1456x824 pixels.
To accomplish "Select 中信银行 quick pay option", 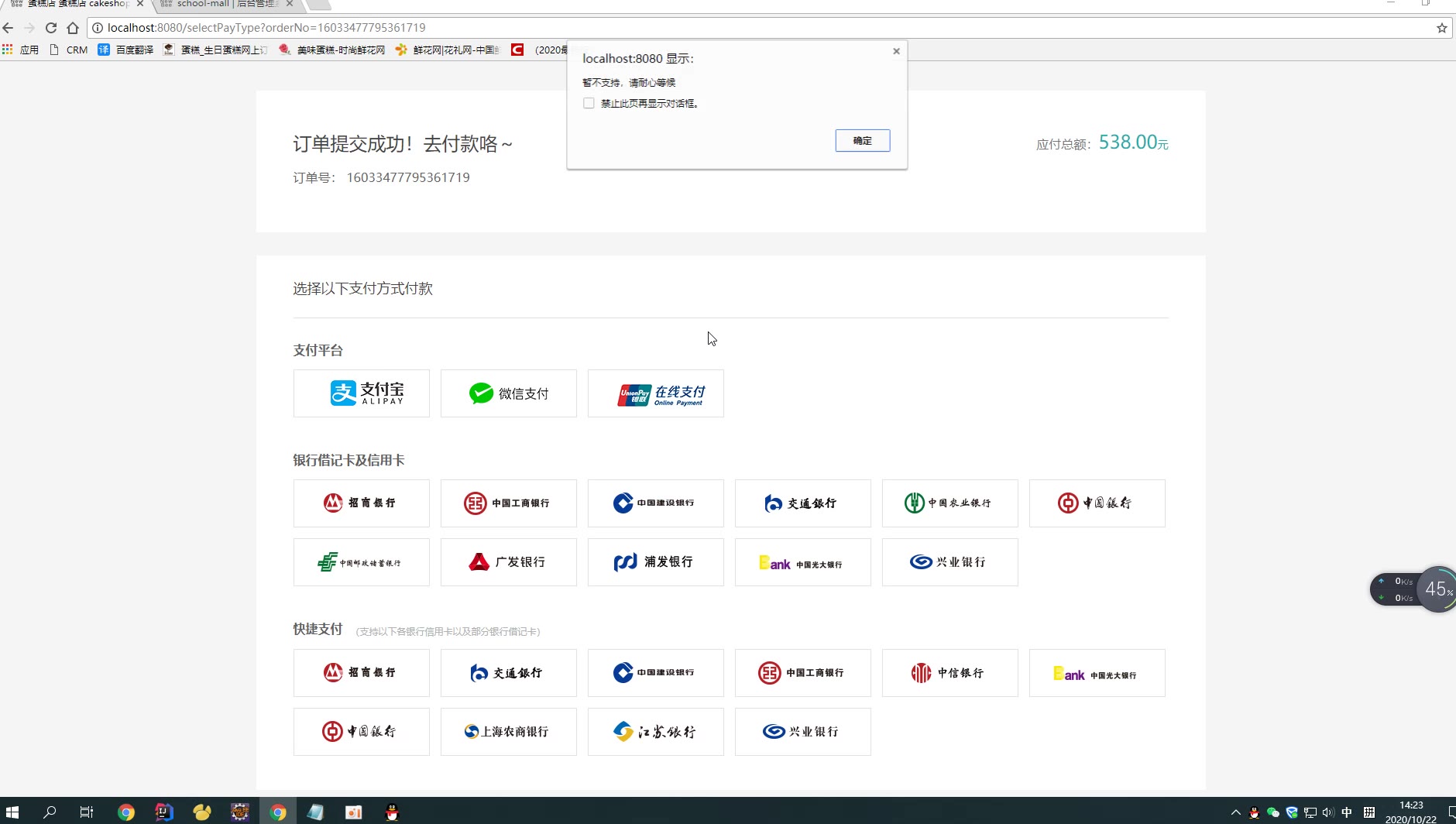I will pyautogui.click(x=950, y=673).
